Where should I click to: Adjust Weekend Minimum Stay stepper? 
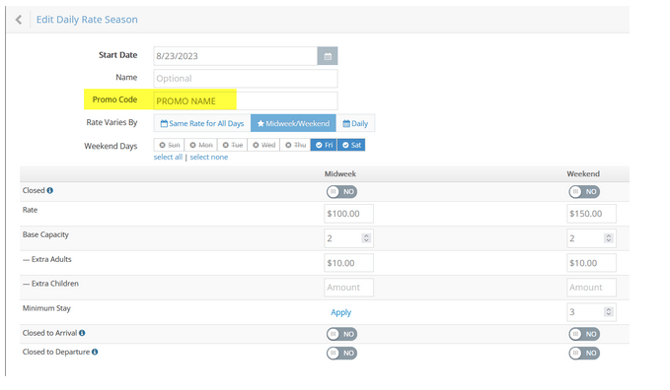pyautogui.click(x=609, y=312)
